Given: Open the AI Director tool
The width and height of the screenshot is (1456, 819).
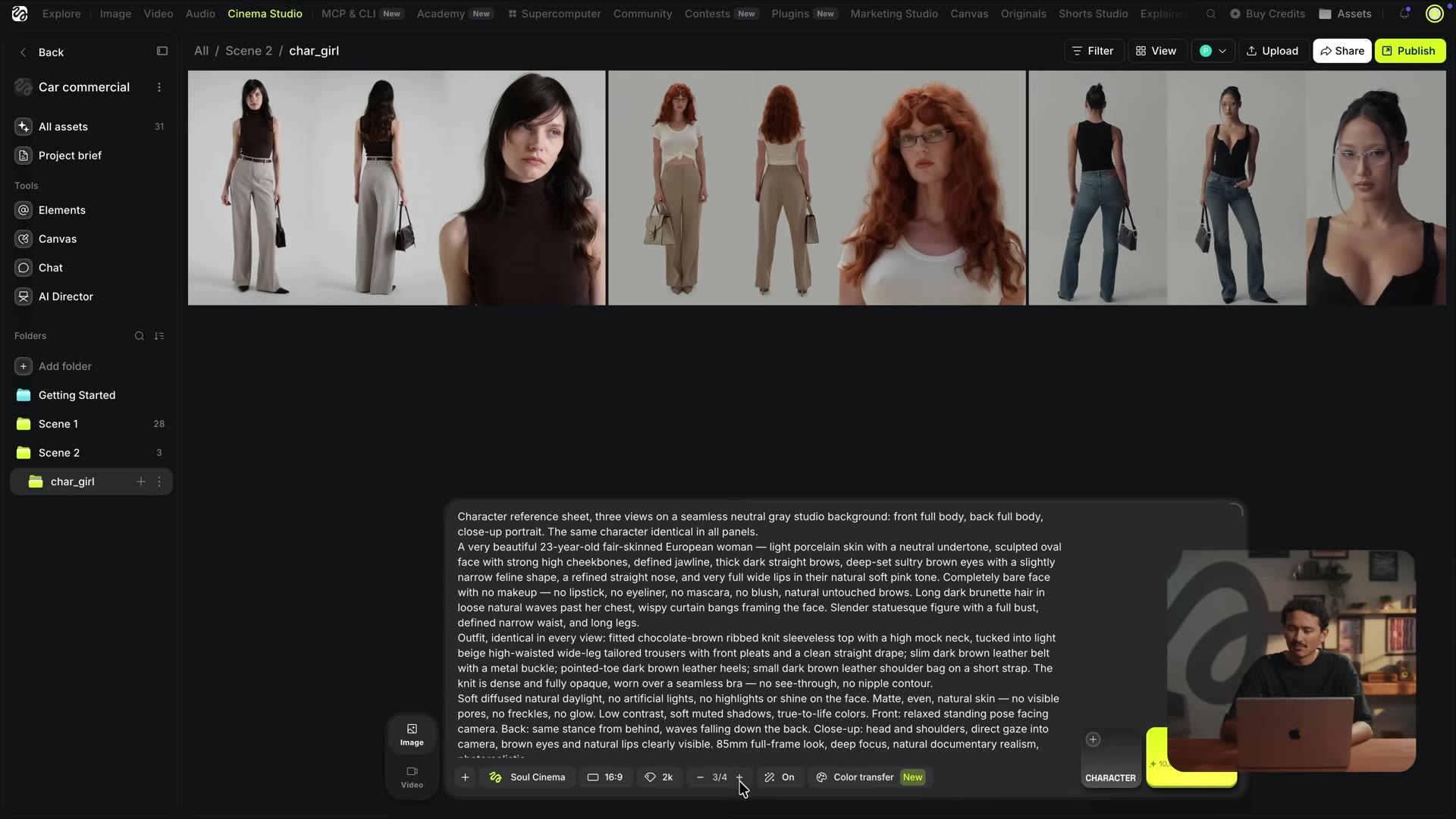Looking at the screenshot, I should tap(91, 297).
